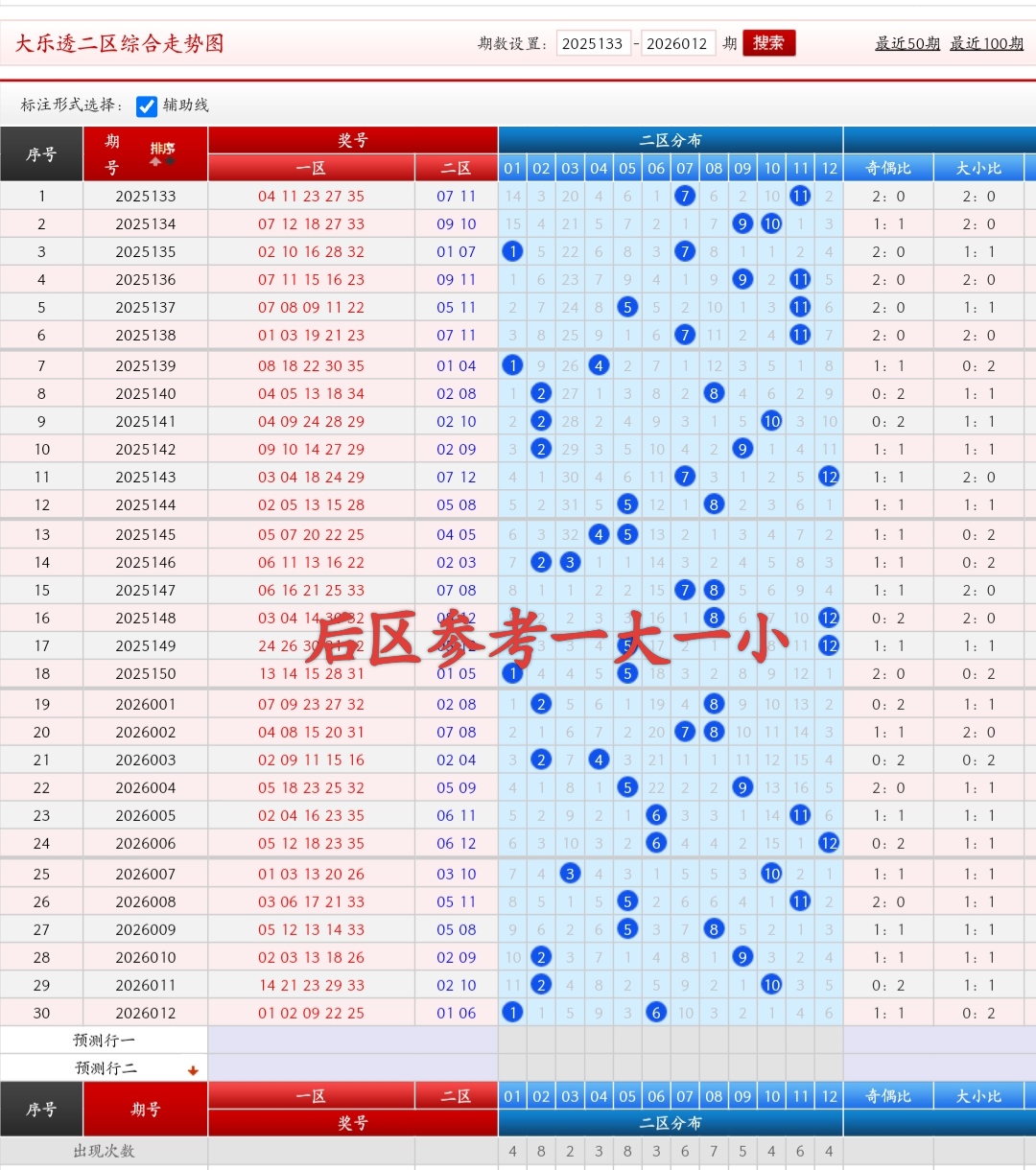
Task: Click blue ball 04 in issue 2026003 row
Action: click(599, 760)
